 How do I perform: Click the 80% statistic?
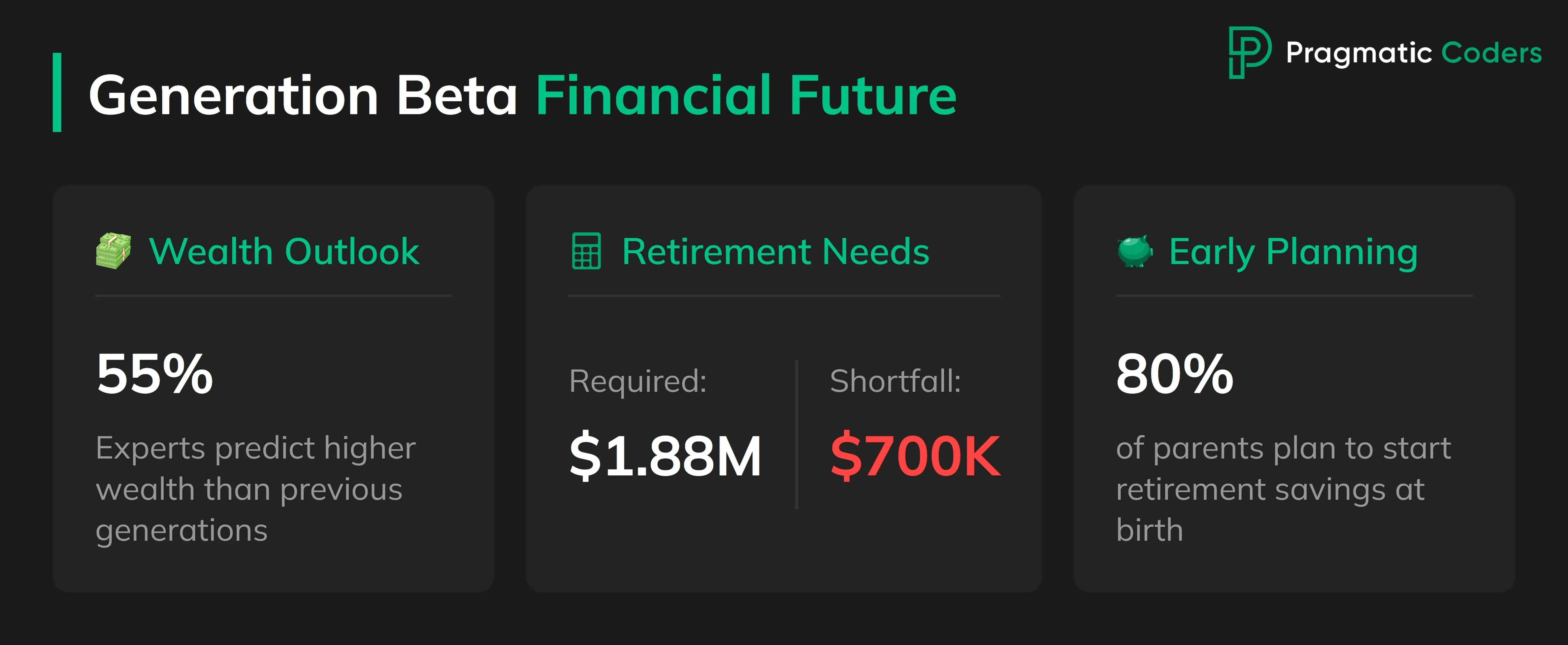[1174, 373]
